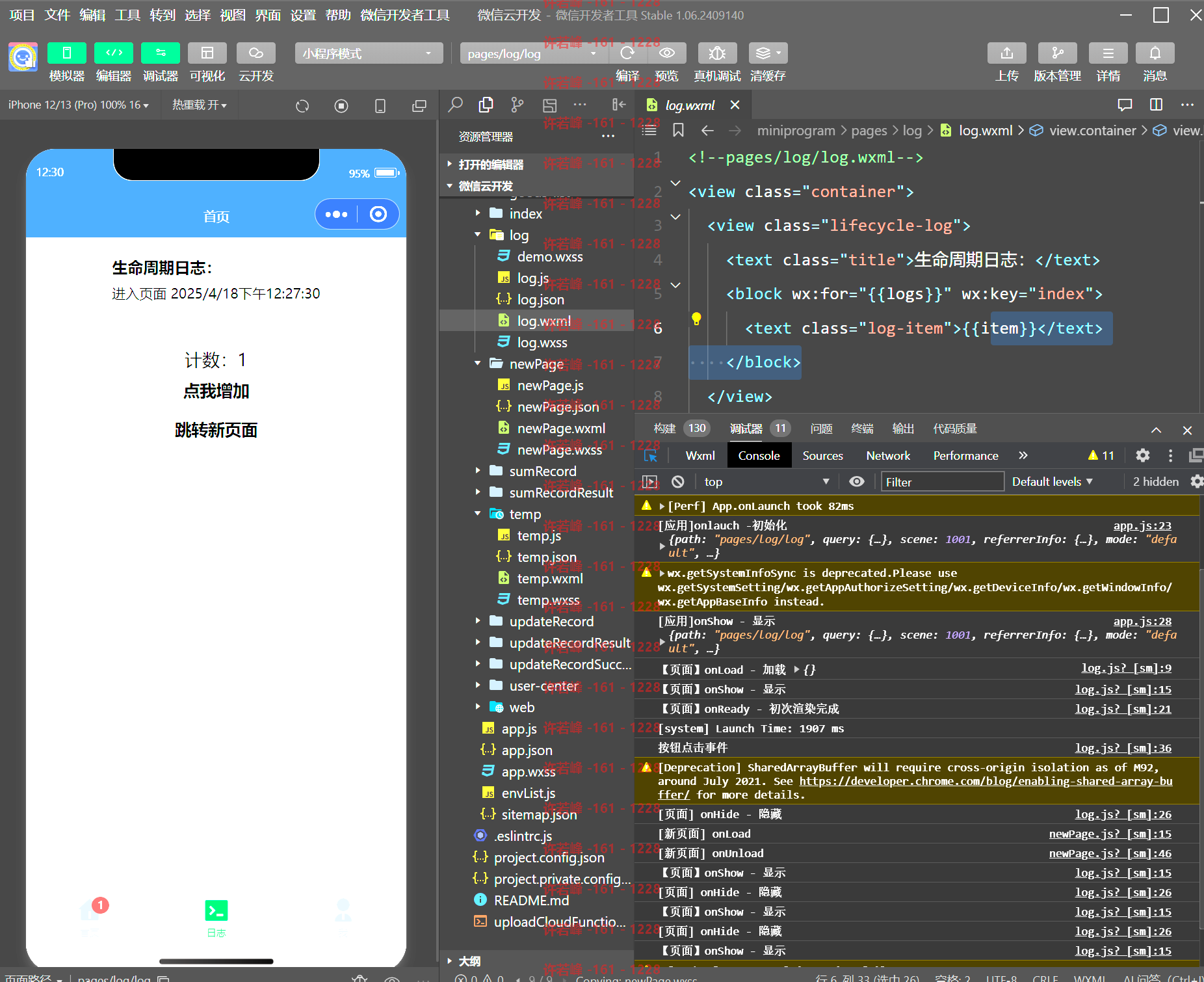This screenshot has height=982, width=1204.
Task: Open the app.js:23 source link
Action: coord(1142,525)
